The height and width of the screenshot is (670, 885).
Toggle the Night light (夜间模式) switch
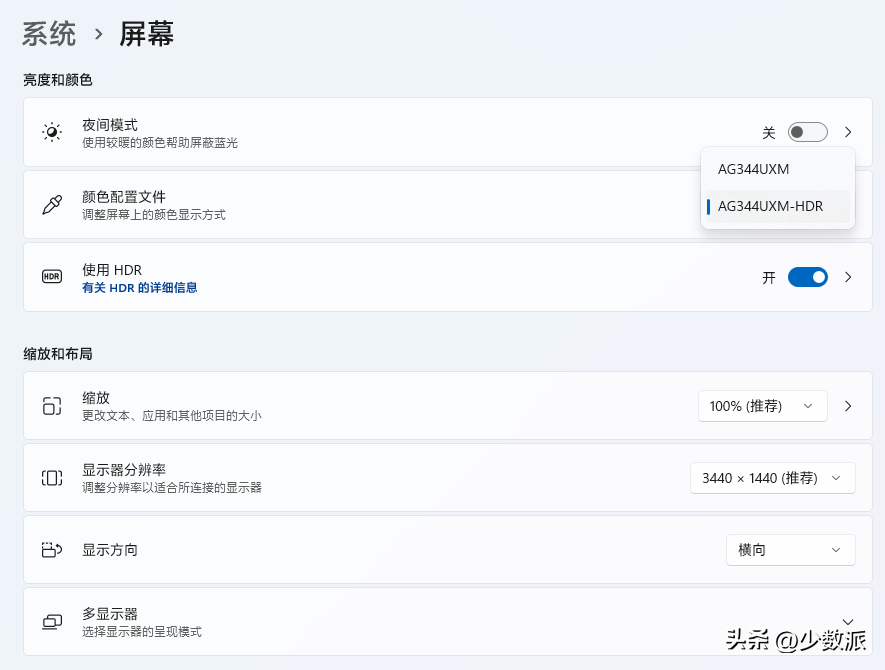(807, 132)
